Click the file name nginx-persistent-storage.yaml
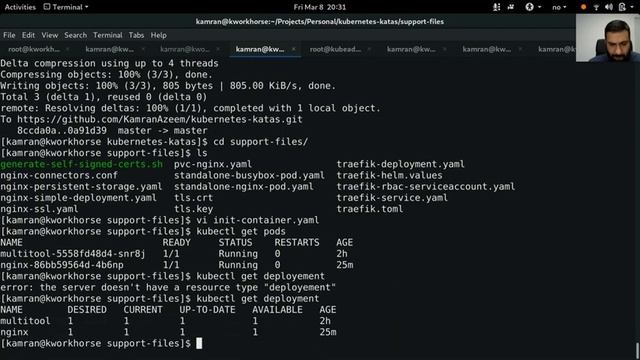The image size is (640, 360). 81,187
